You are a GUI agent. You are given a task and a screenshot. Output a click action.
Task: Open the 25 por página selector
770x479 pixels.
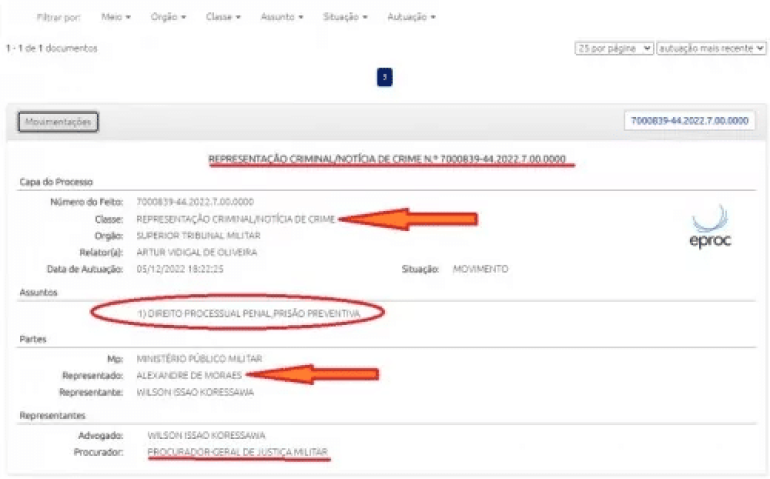tap(614, 48)
